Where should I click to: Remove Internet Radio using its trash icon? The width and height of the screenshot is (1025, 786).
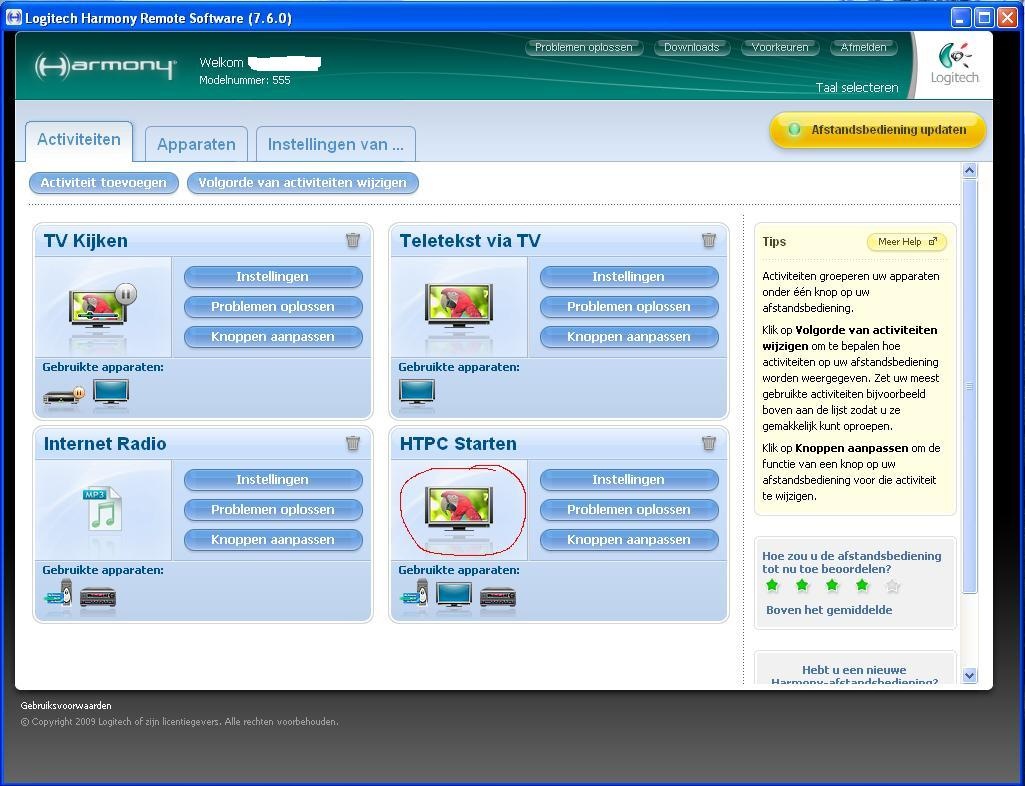pyautogui.click(x=353, y=443)
